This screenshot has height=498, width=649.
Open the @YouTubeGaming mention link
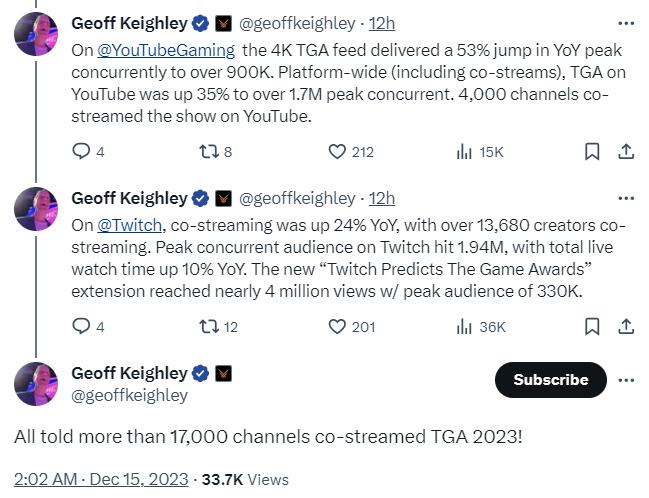click(x=166, y=50)
